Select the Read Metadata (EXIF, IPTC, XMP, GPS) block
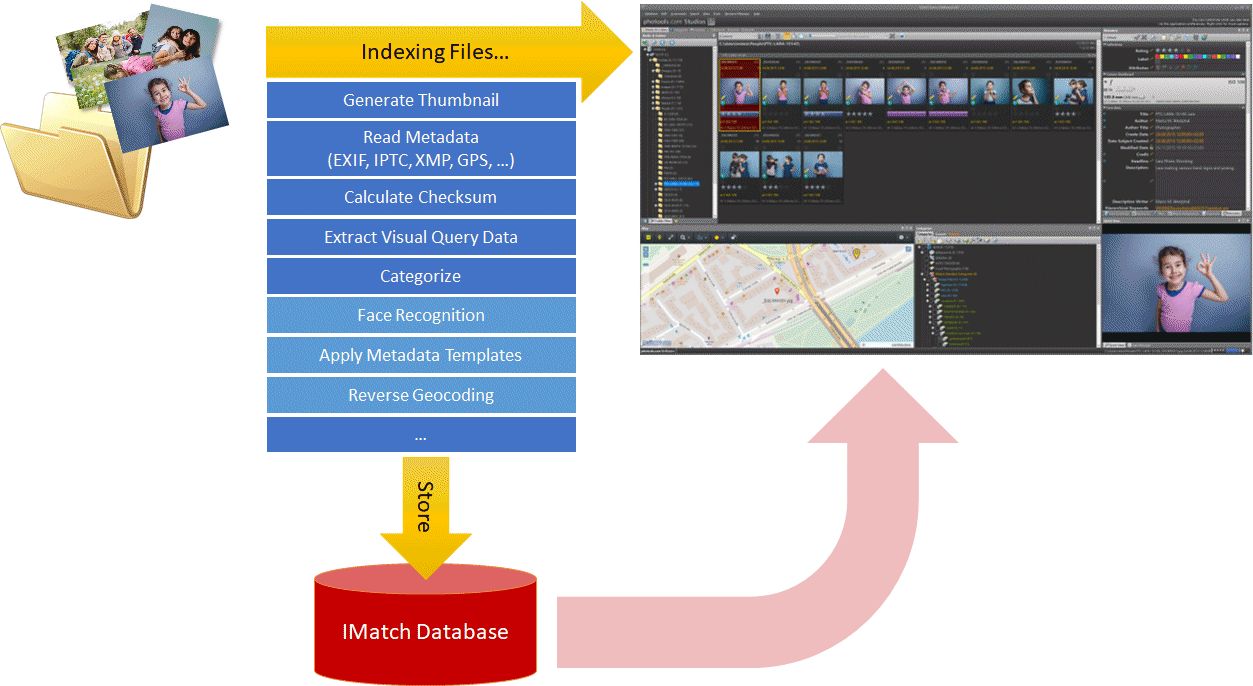This screenshot has width=1253, height=686. (x=421, y=148)
